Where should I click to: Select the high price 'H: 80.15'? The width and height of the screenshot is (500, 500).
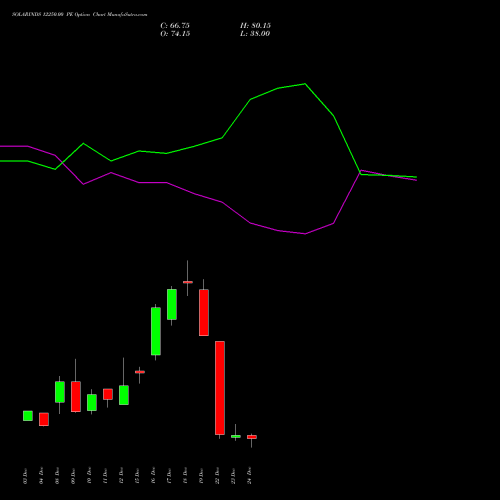coord(255,26)
